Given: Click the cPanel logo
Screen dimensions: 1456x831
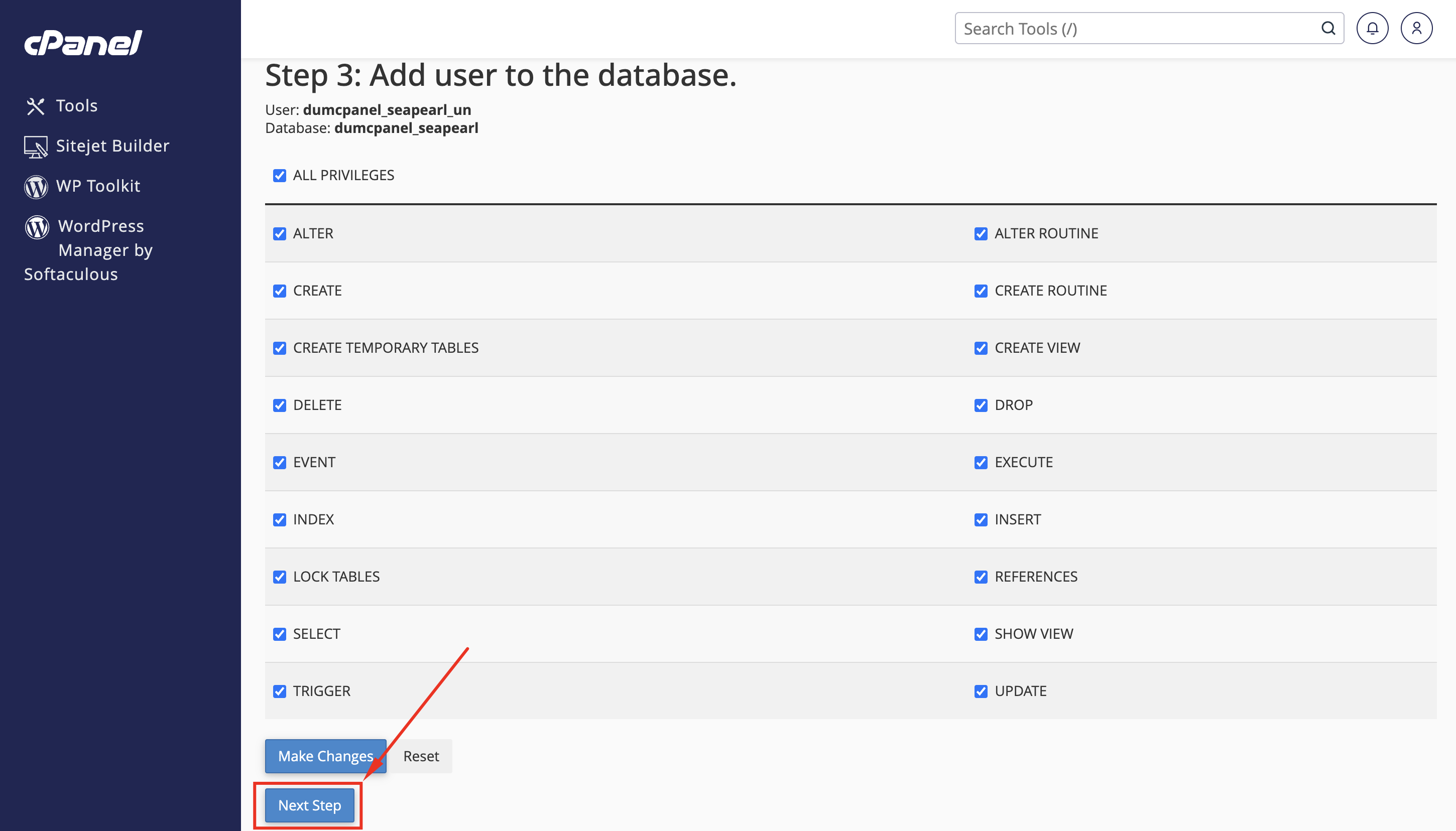Looking at the screenshot, I should (83, 43).
